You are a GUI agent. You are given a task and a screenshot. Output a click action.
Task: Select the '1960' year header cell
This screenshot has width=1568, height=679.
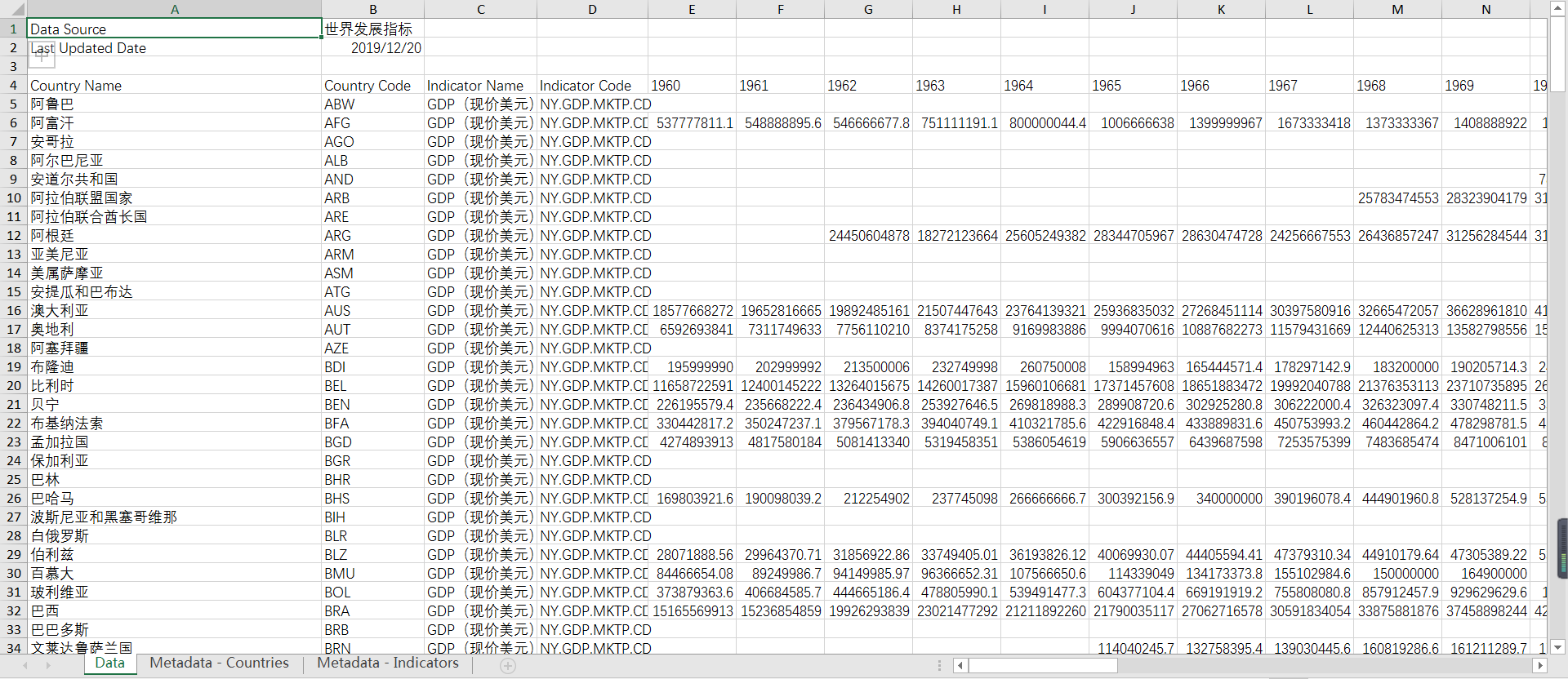[x=693, y=86]
